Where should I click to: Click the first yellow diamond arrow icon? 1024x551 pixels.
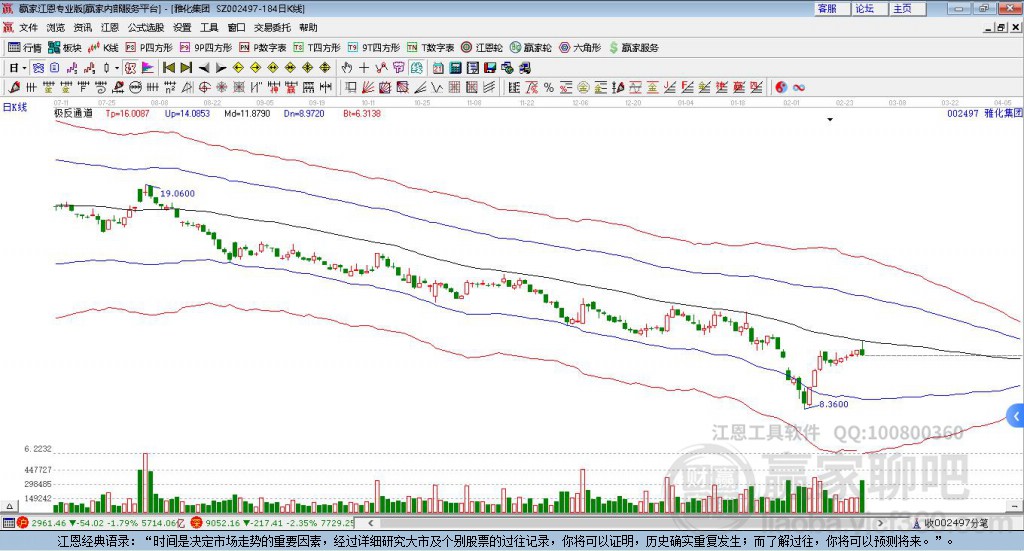pyautogui.click(x=238, y=68)
